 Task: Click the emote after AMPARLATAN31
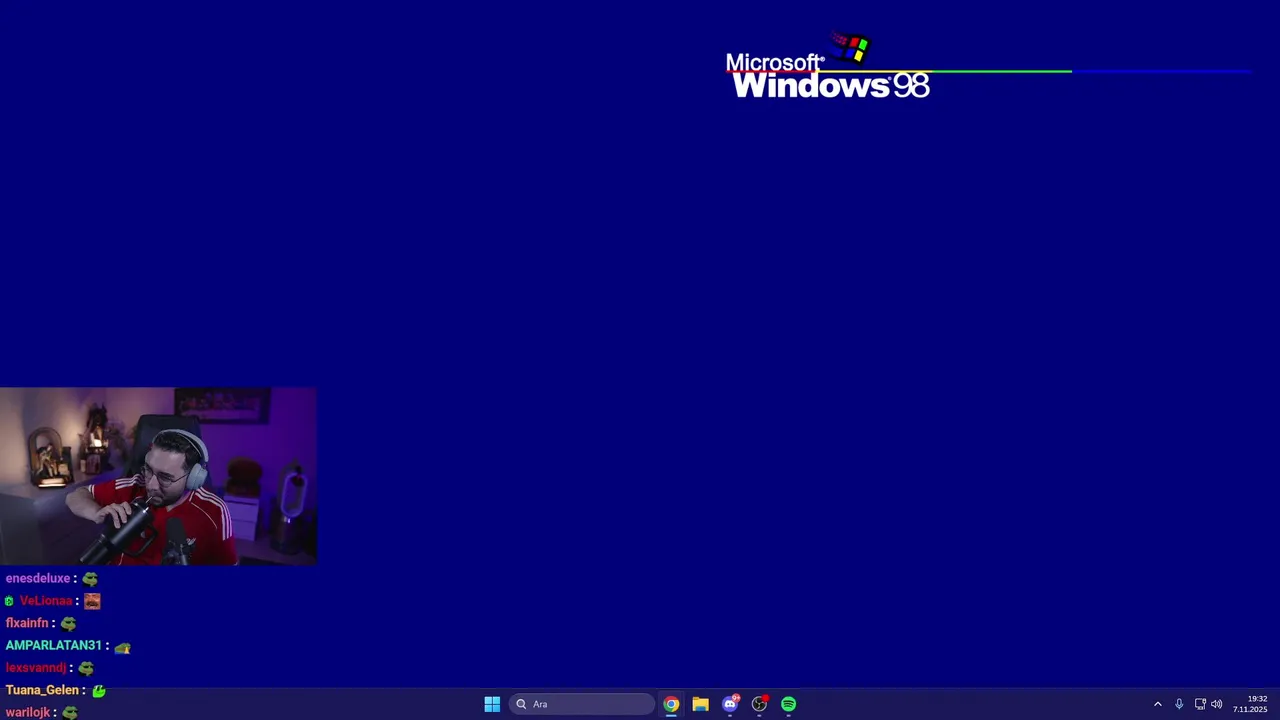coord(122,647)
